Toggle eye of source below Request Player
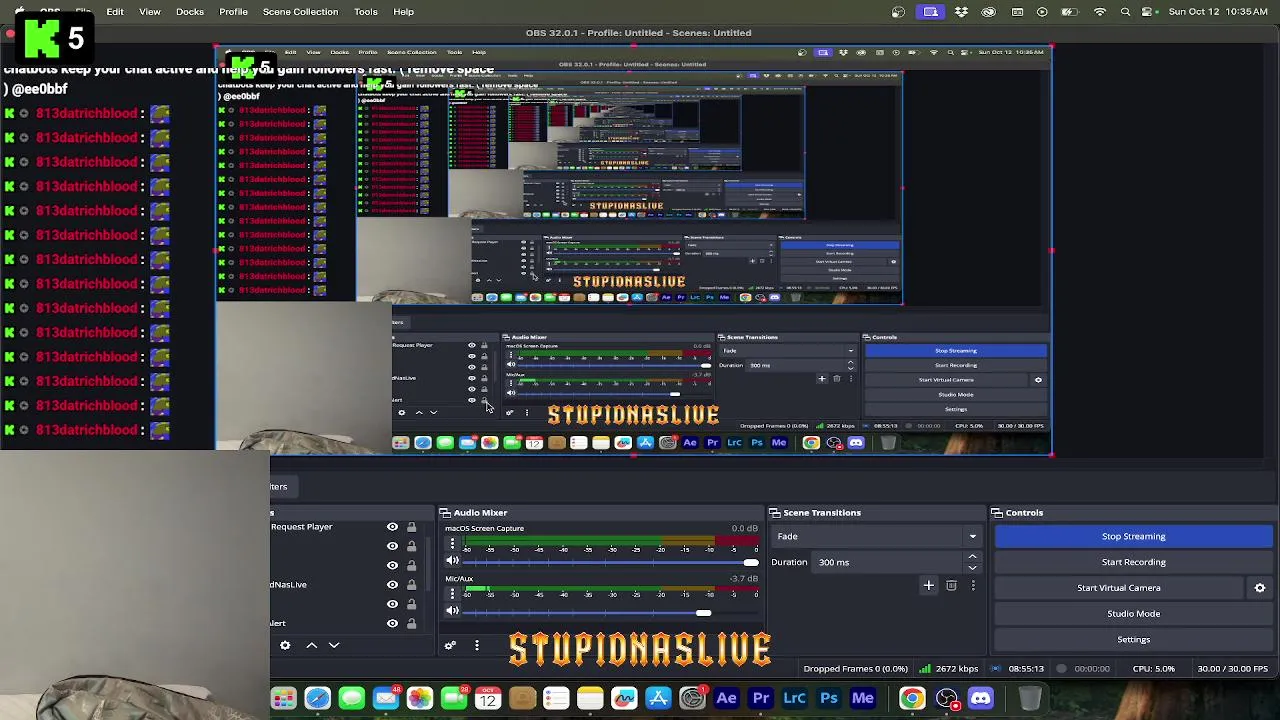 [392, 546]
